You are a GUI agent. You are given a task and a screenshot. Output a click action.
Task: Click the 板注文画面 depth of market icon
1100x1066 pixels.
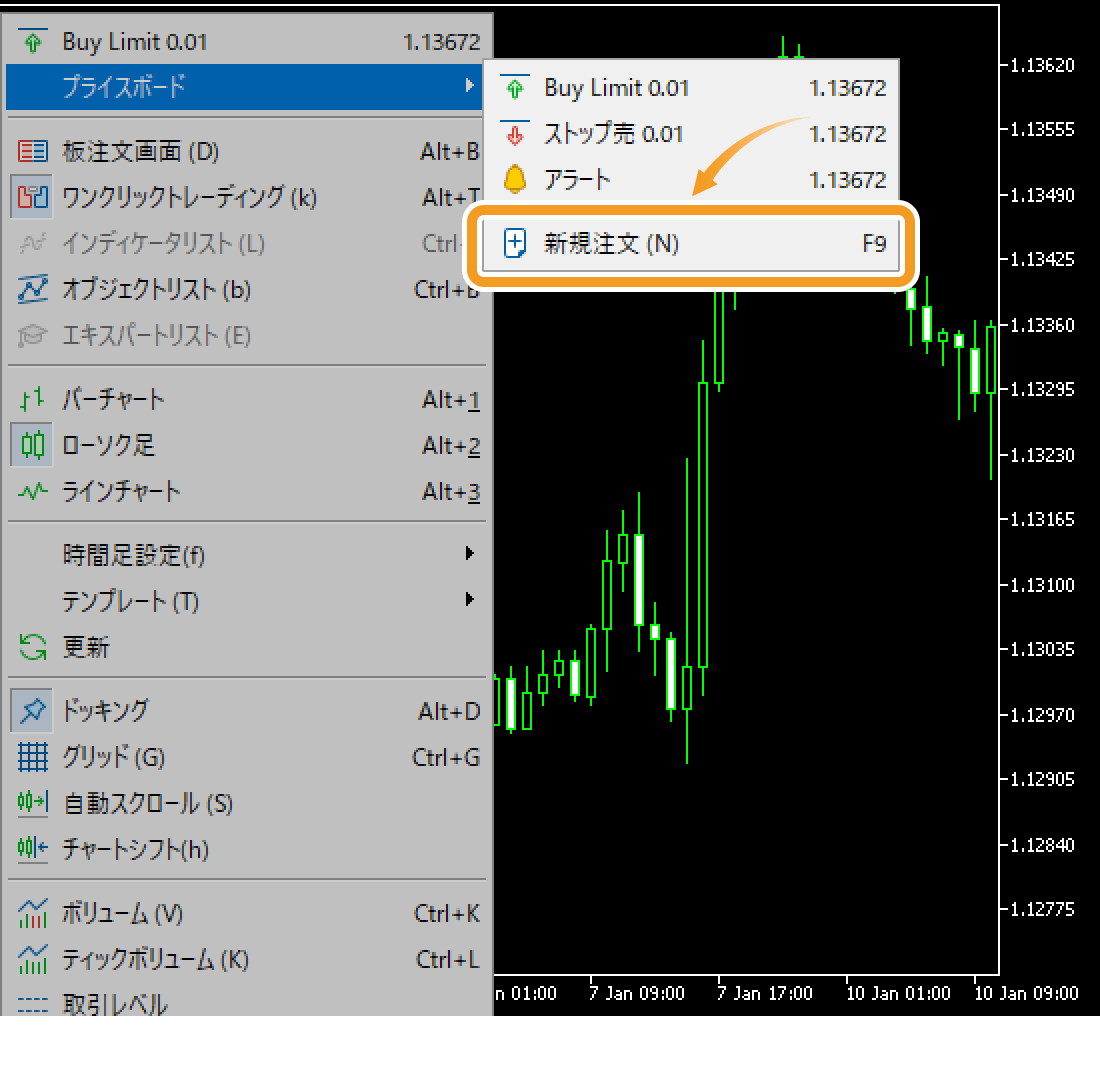click(x=32, y=151)
